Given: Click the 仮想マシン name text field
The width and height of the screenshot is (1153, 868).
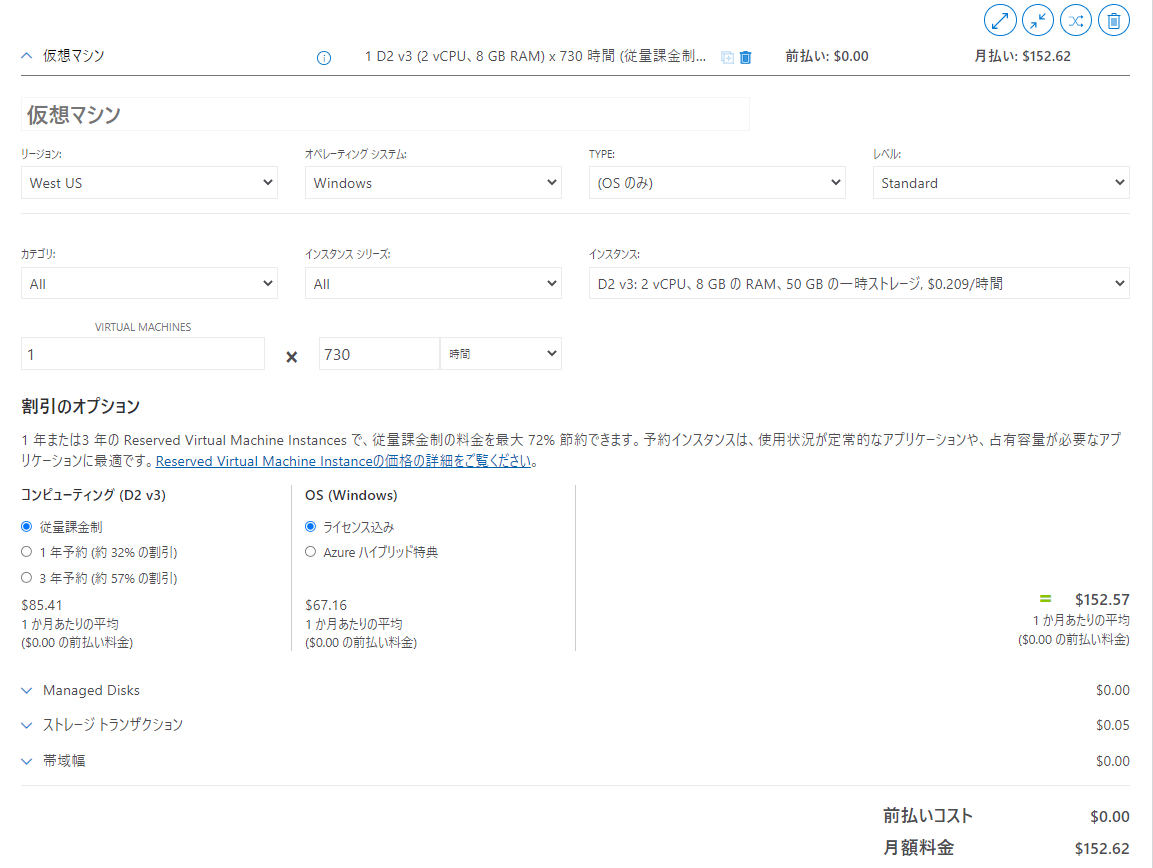Looking at the screenshot, I should [x=385, y=114].
